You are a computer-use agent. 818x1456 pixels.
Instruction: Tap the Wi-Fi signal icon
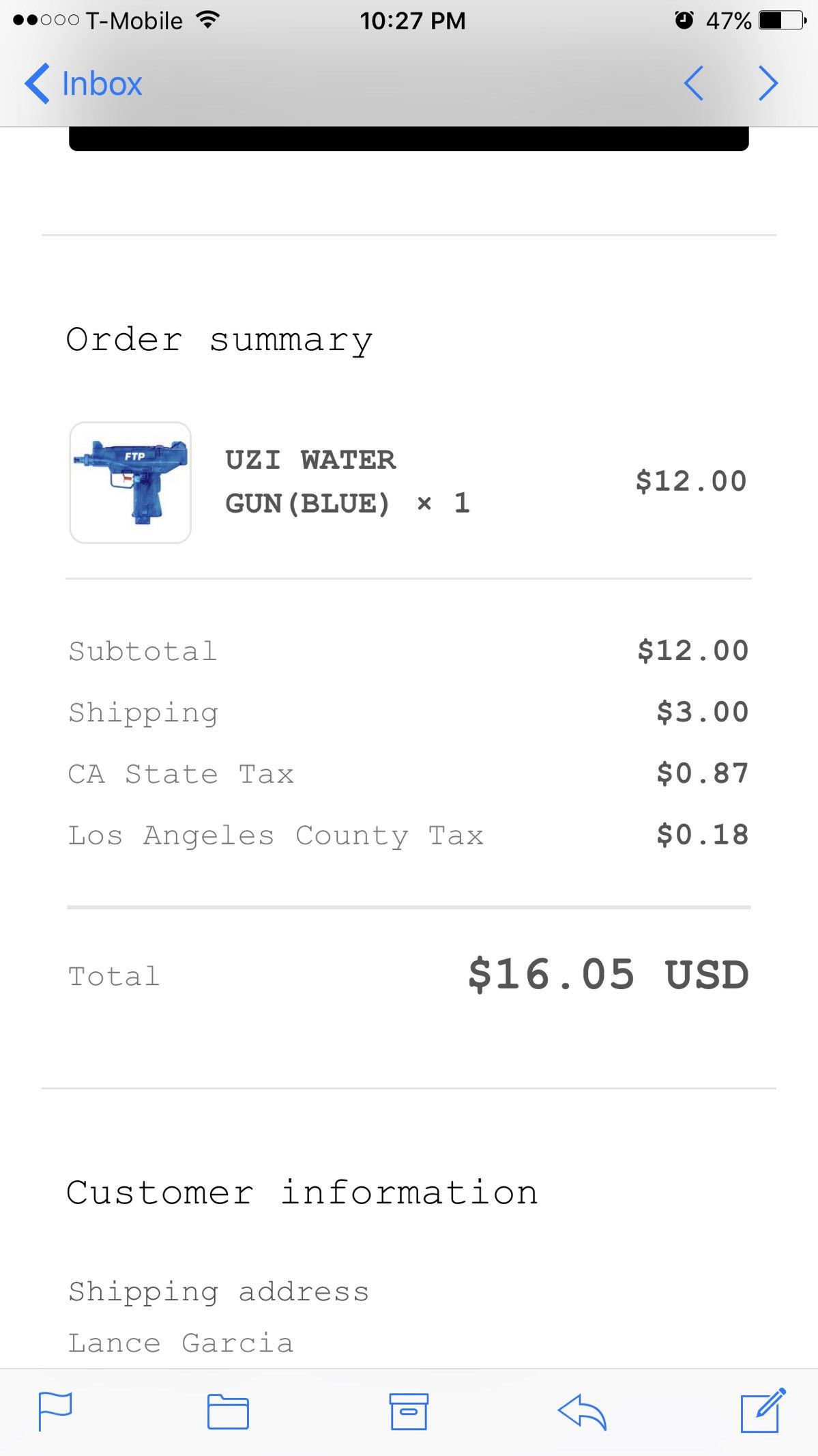click(207, 20)
